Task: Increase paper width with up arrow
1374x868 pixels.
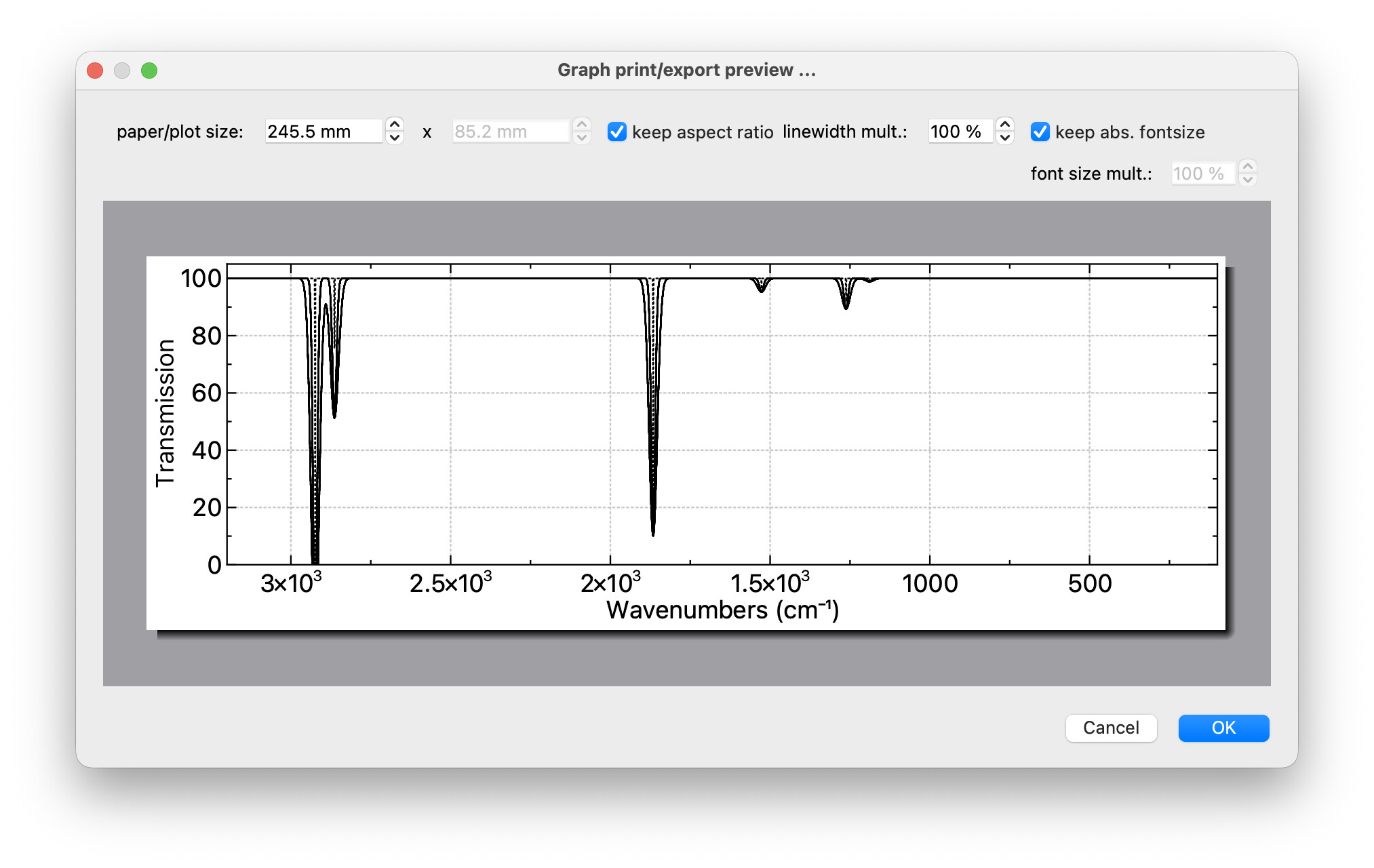Action: [x=395, y=125]
